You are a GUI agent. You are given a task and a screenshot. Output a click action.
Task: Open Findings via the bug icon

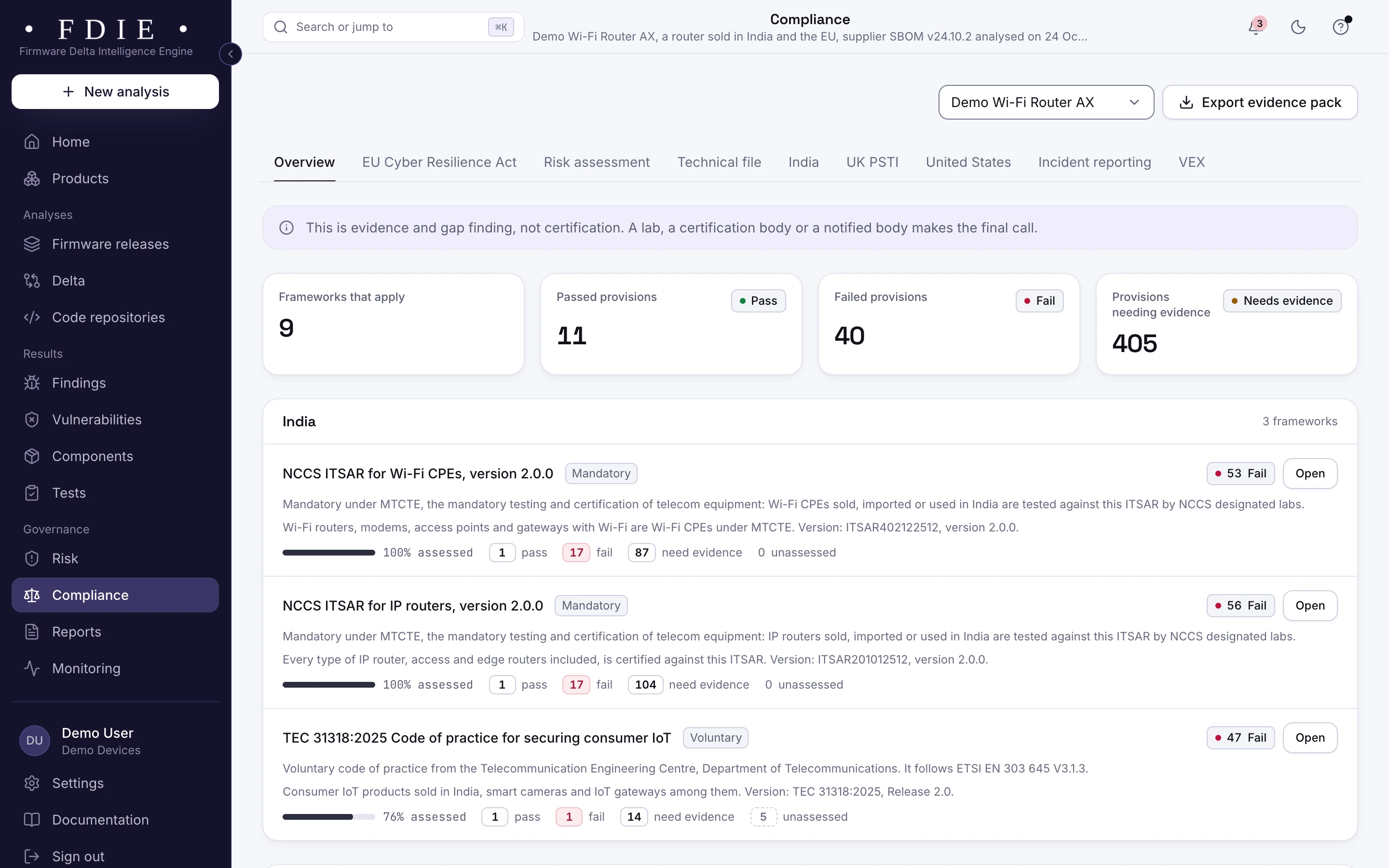(x=32, y=383)
